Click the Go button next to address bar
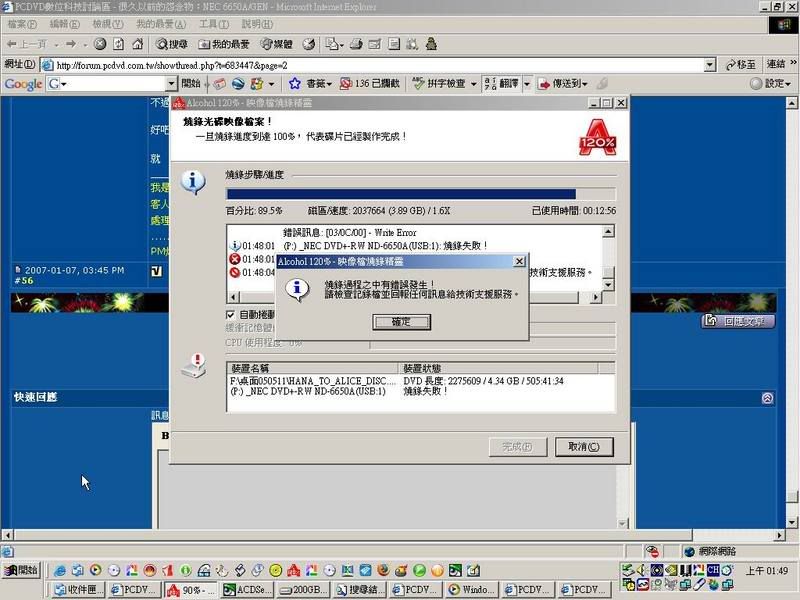 pyautogui.click(x=740, y=65)
